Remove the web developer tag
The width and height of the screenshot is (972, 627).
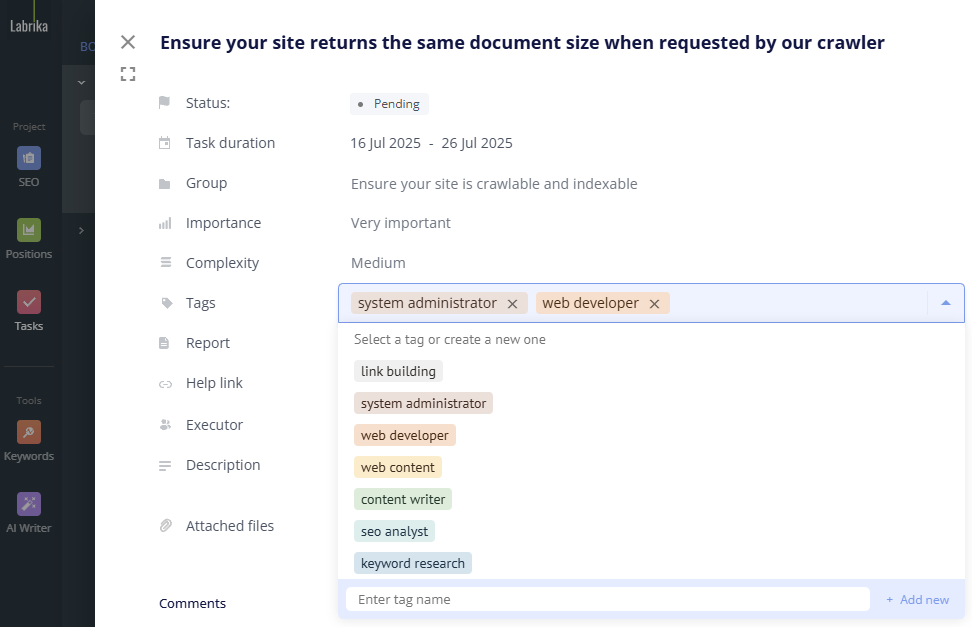[x=655, y=304]
